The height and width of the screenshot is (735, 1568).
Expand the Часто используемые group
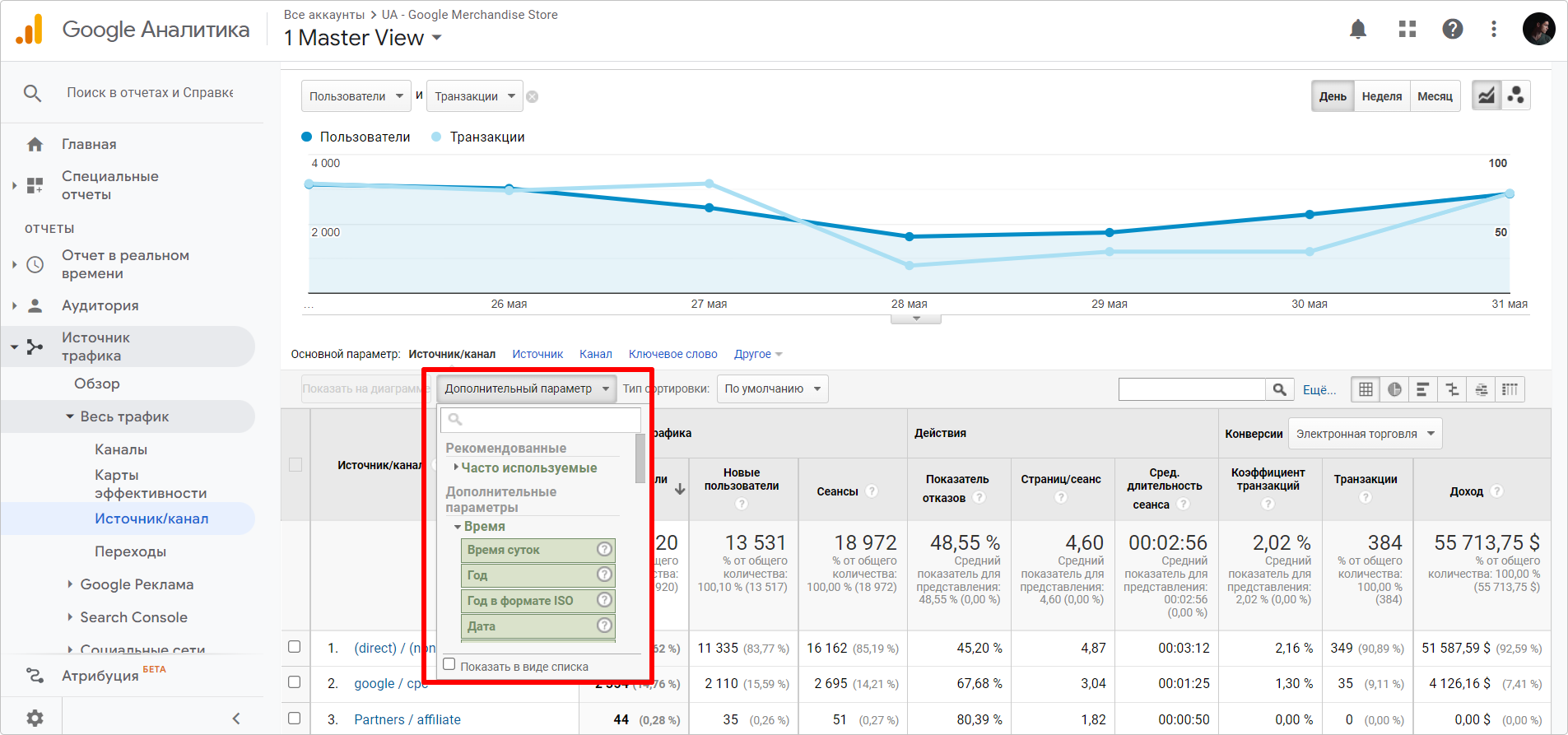click(526, 468)
